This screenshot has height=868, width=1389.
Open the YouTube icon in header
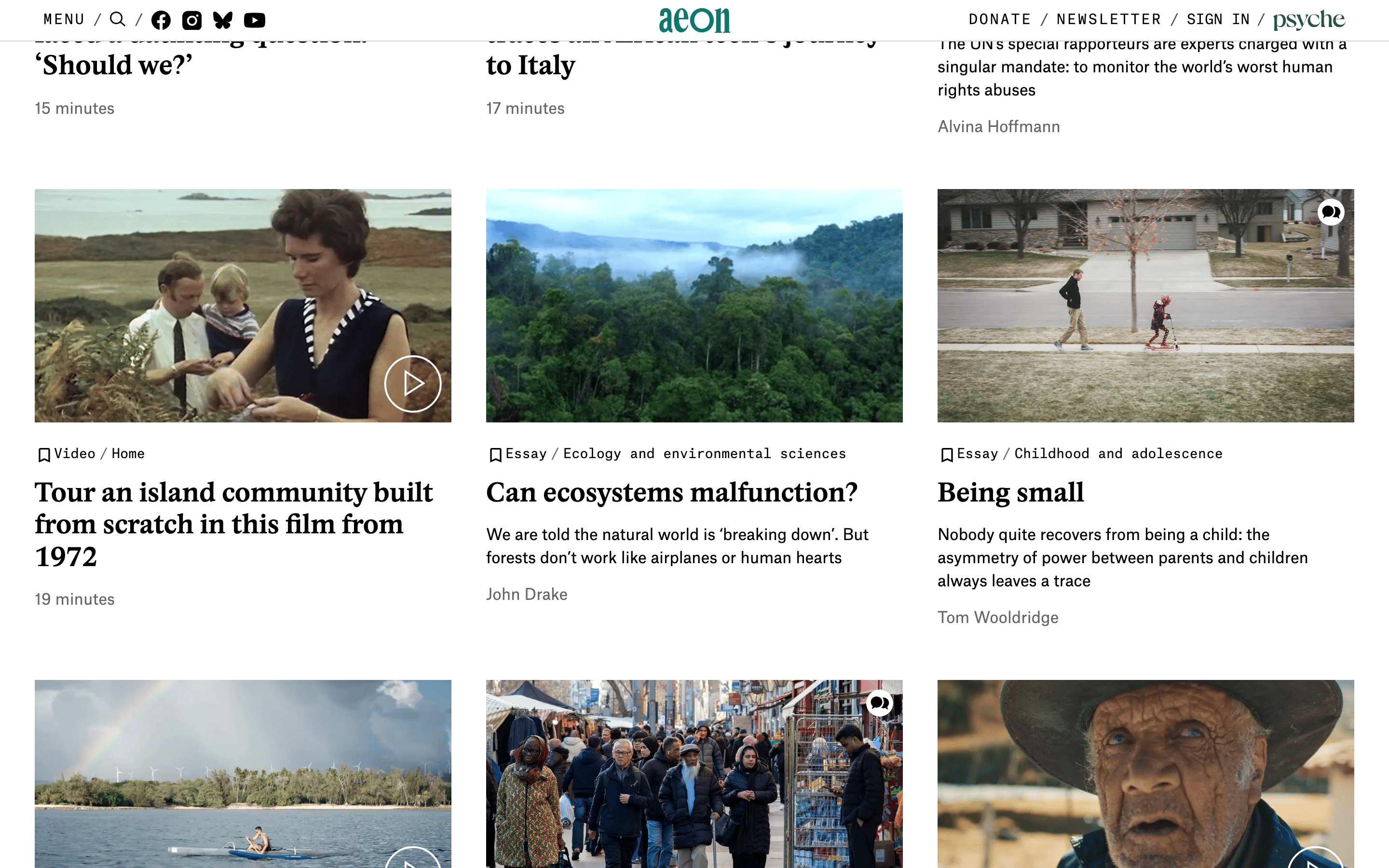coord(254,20)
